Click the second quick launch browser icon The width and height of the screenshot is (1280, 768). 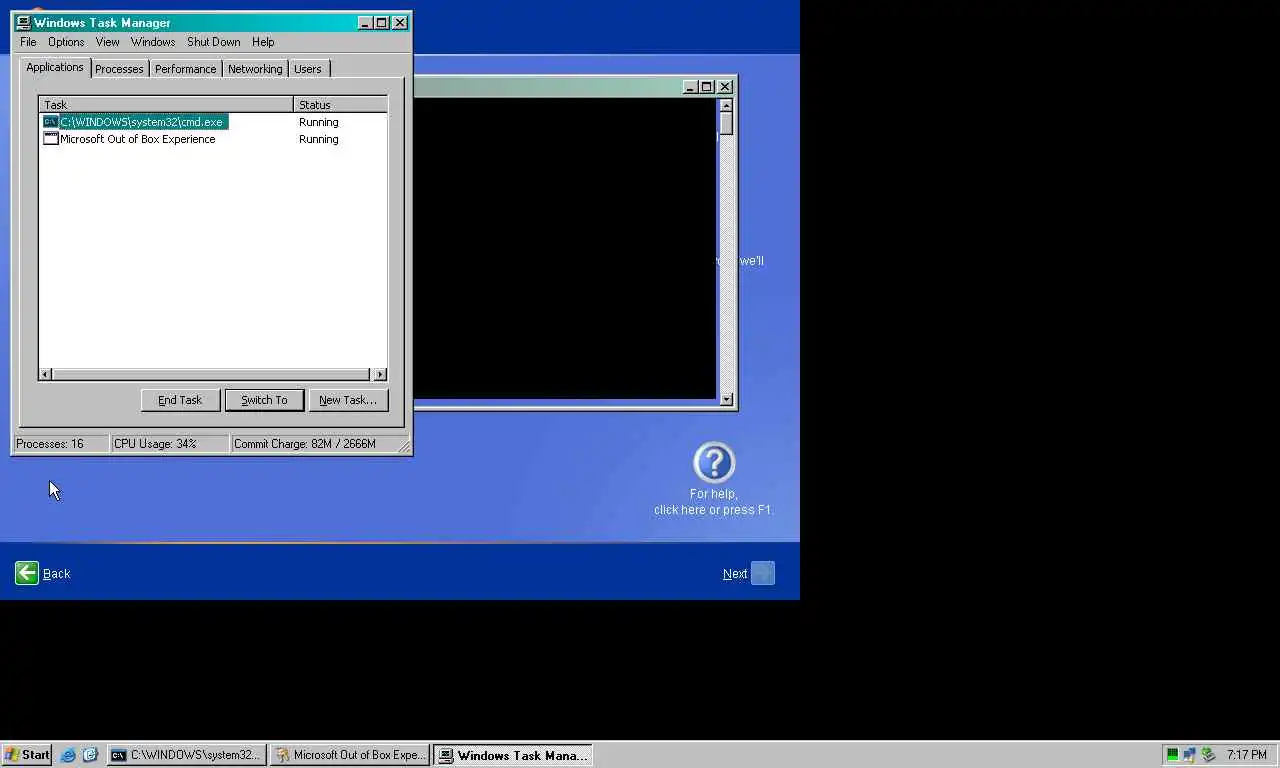click(90, 755)
